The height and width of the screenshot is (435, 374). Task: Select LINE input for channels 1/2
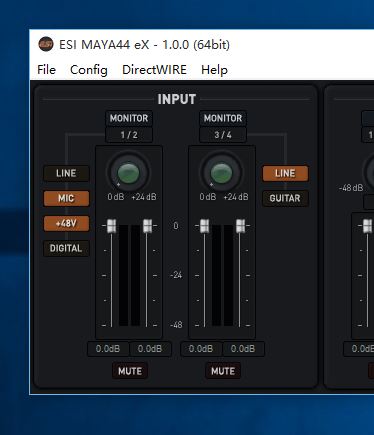pos(66,173)
